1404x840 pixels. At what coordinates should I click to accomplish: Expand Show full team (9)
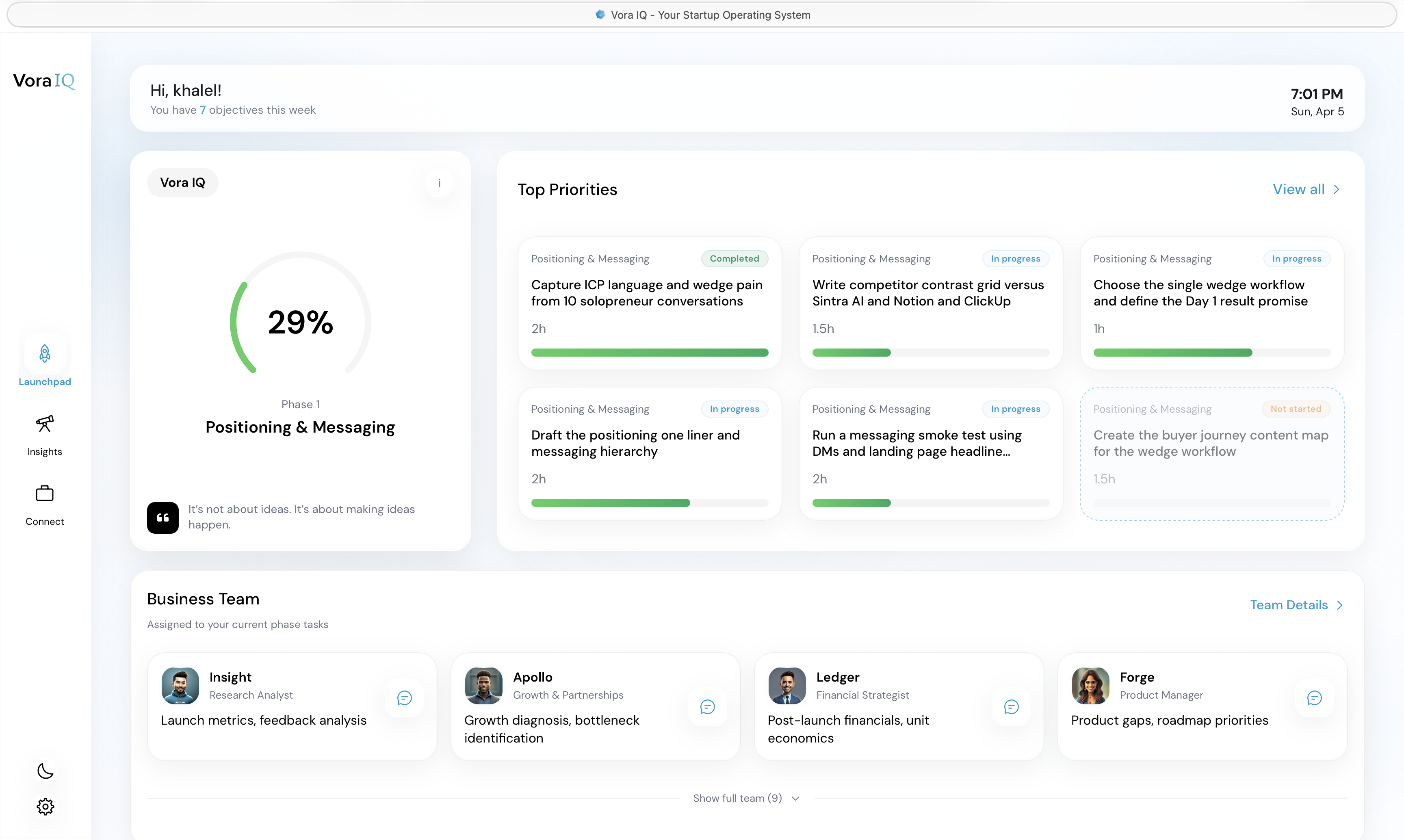tap(746, 798)
